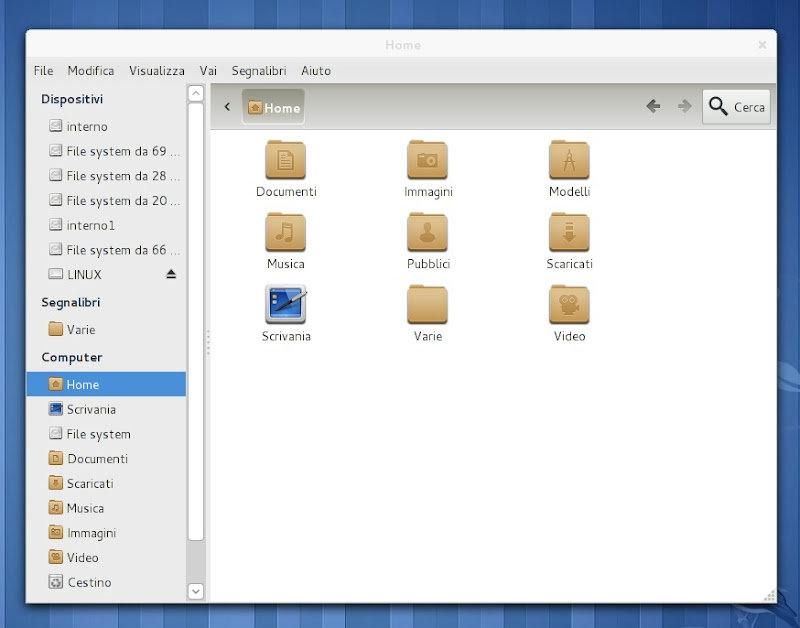
Task: Select the interno device in sidebar
Action: [x=106, y=126]
